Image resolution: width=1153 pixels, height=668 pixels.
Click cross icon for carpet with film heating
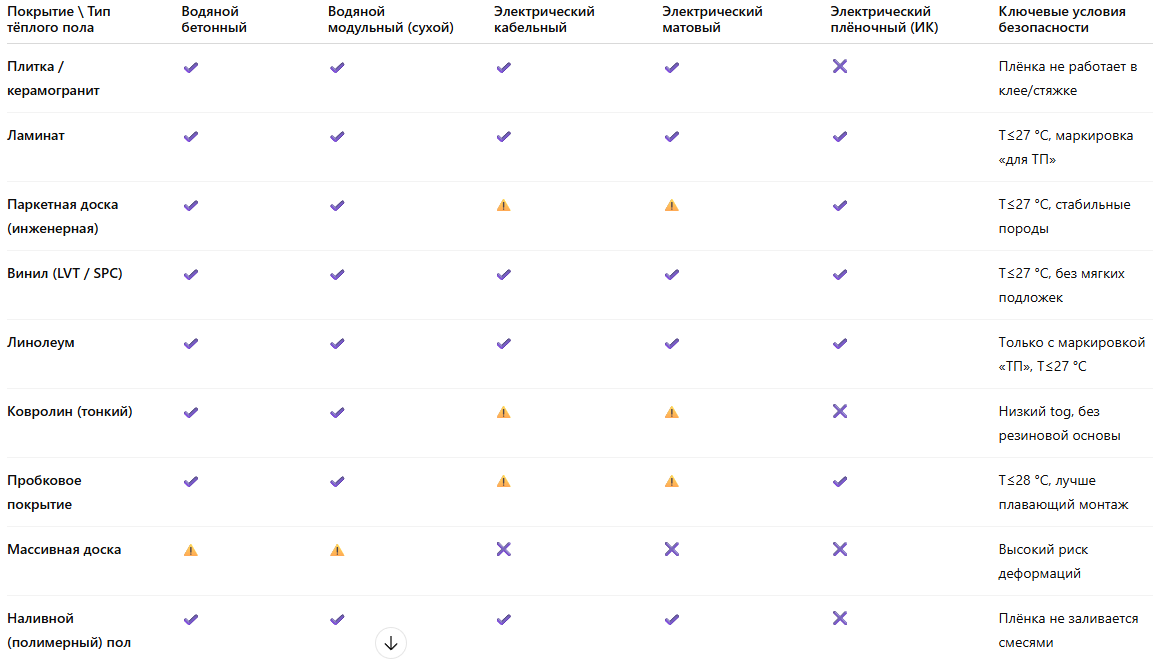(840, 412)
